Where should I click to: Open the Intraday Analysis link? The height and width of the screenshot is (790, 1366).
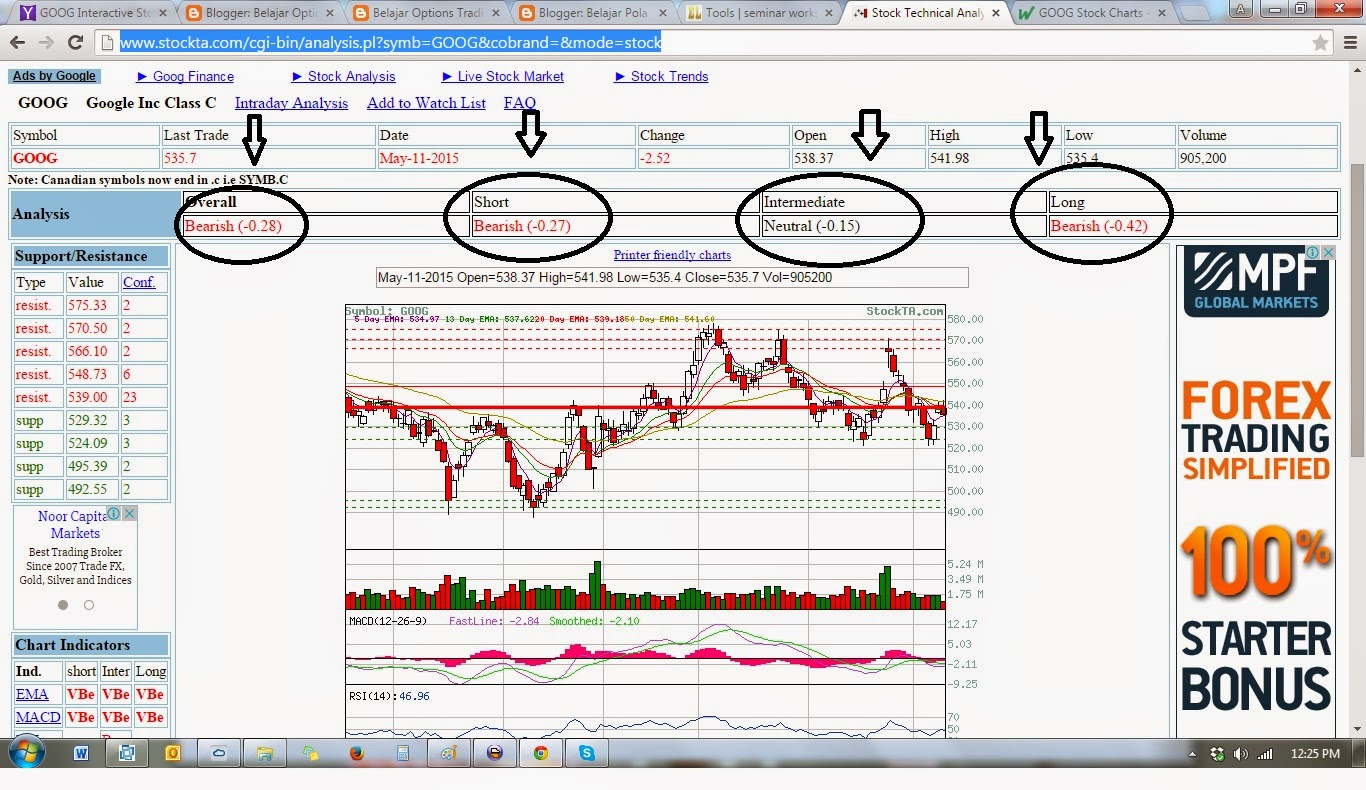pos(291,103)
